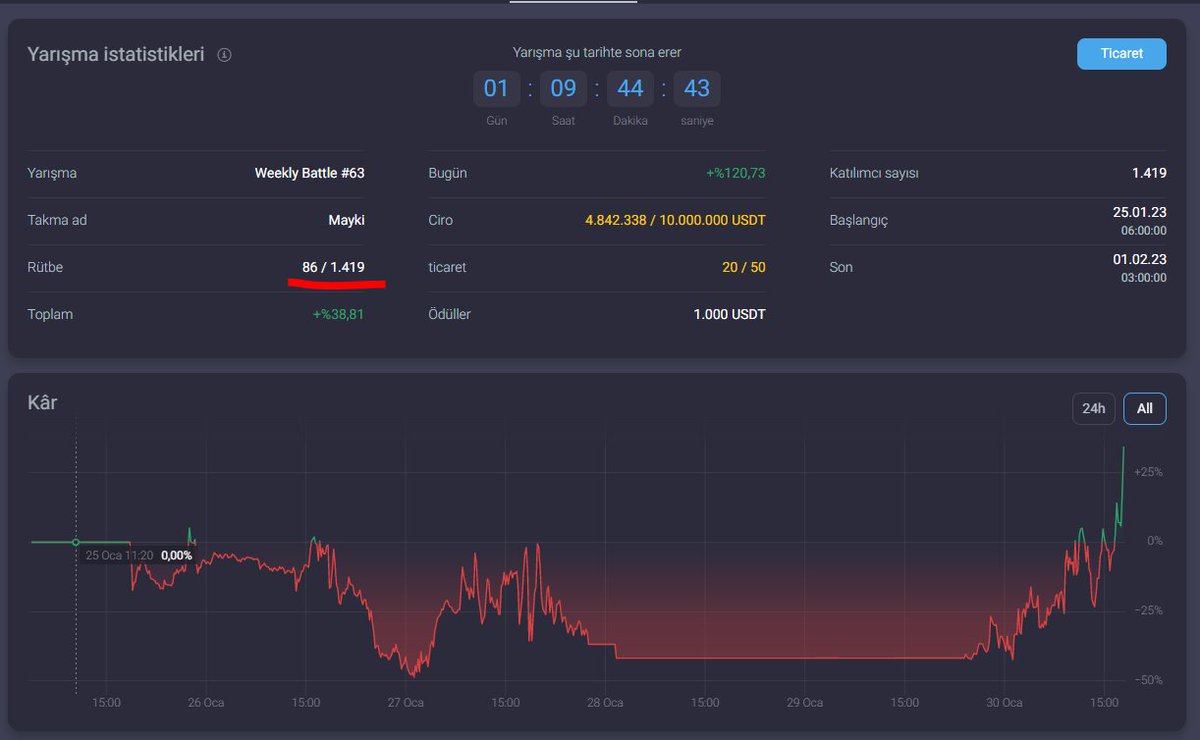Click the start date 25.01.23
Screen dimensions: 1200x740
[1140, 213]
